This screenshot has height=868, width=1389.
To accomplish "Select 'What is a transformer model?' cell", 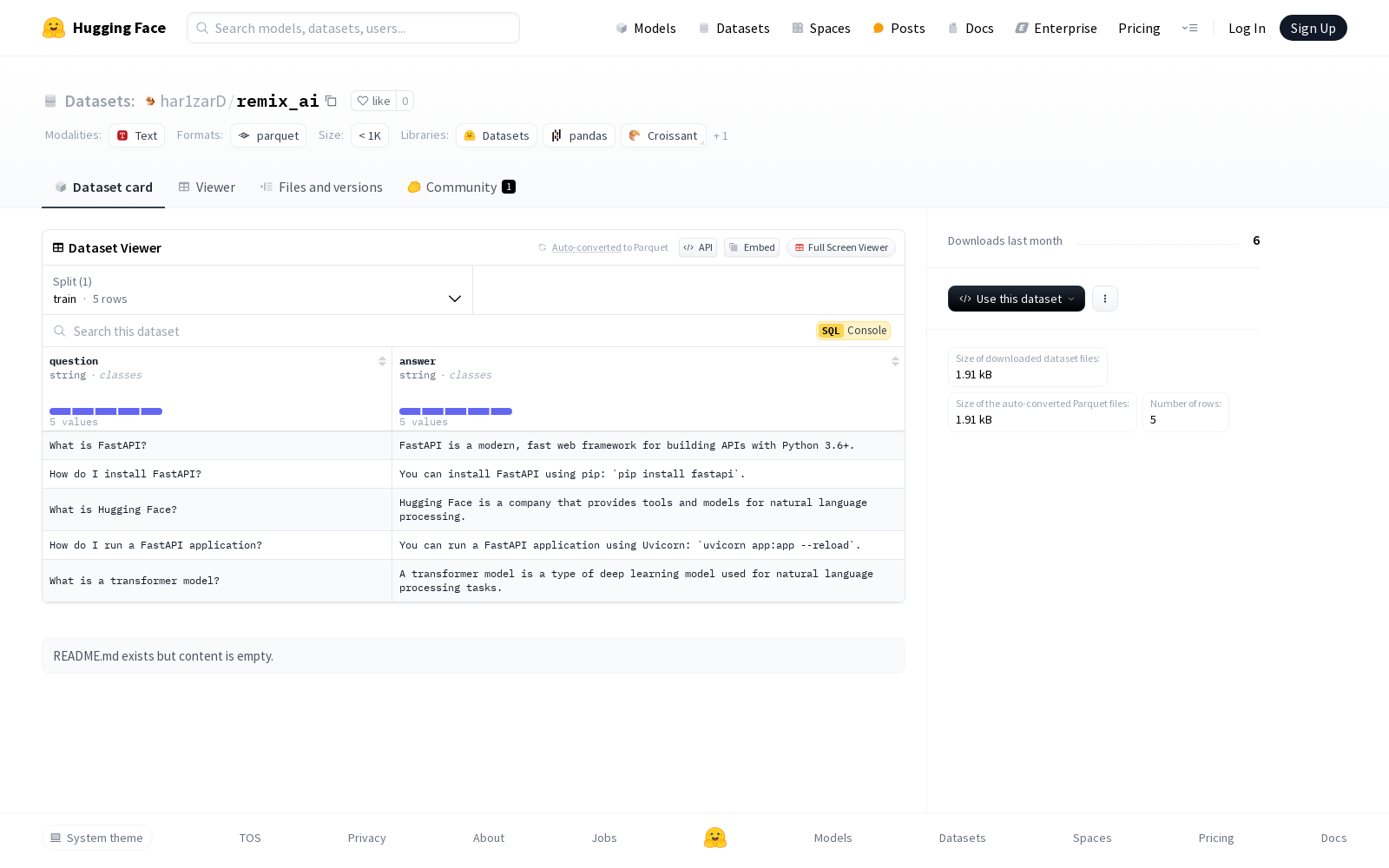I will tap(217, 581).
